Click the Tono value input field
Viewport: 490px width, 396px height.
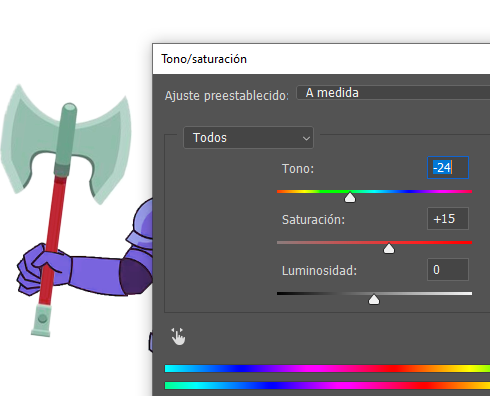point(448,167)
